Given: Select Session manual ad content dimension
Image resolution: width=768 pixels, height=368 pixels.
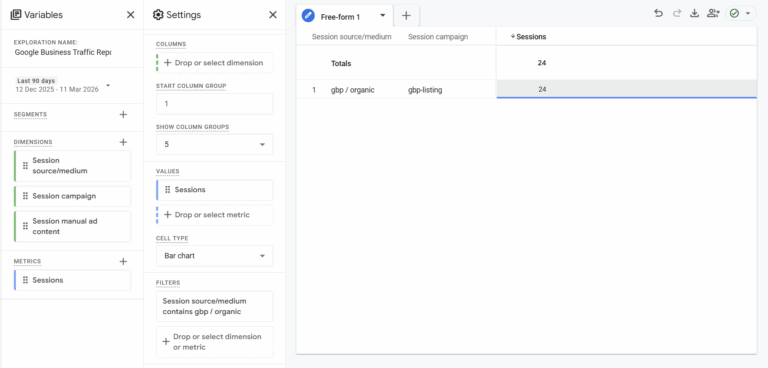Looking at the screenshot, I should tap(72, 226).
